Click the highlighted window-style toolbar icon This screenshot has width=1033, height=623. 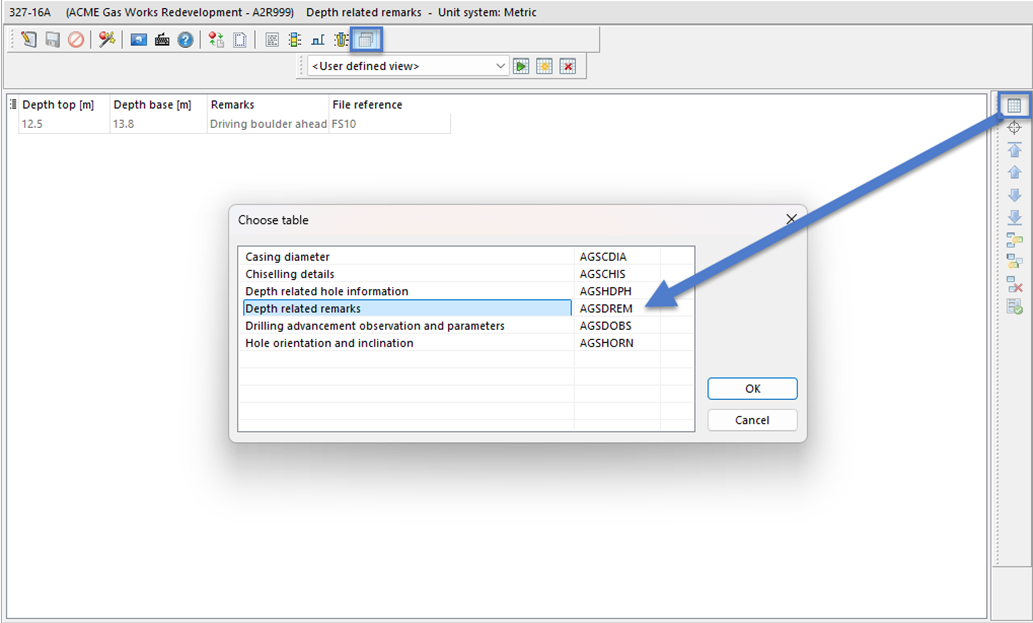point(366,40)
